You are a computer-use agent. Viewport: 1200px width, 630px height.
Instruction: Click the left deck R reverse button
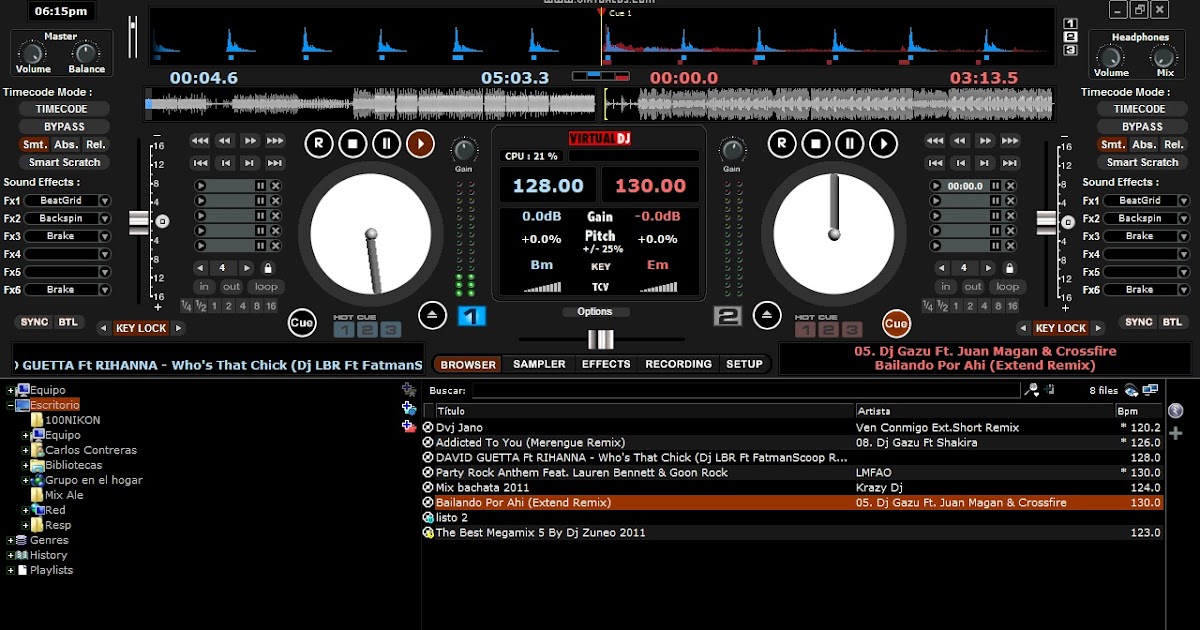point(318,144)
